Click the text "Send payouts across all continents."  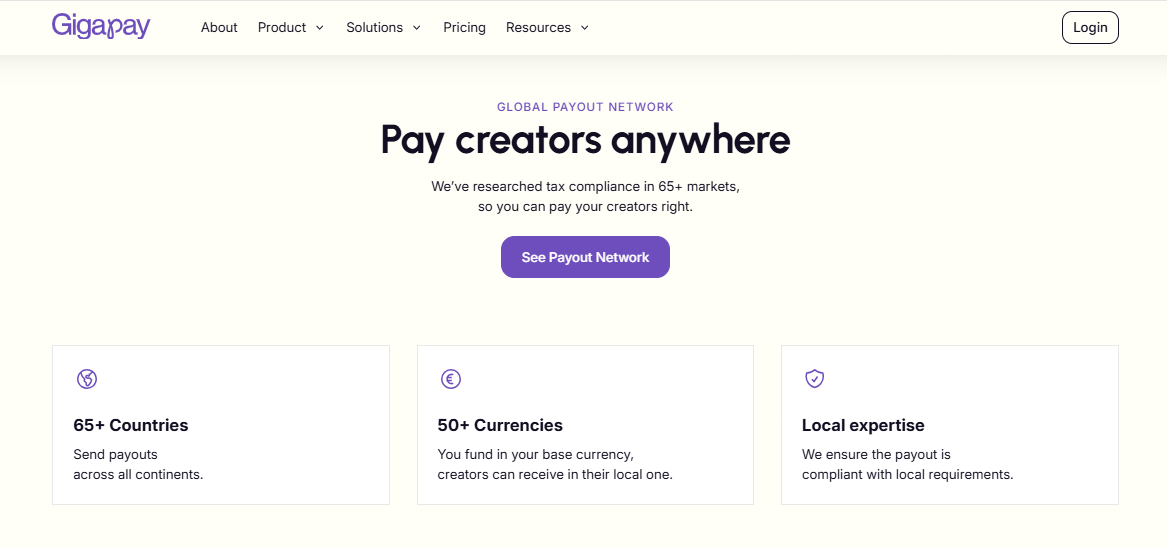click(x=138, y=464)
